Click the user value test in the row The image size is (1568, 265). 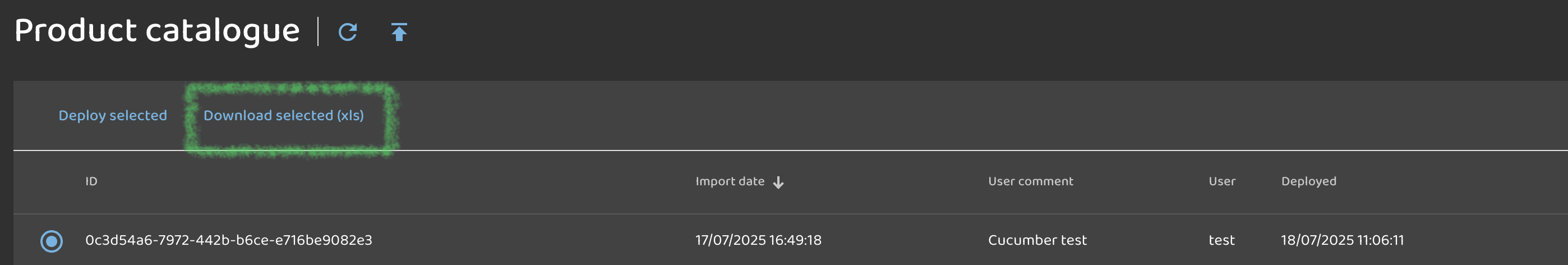(1221, 241)
